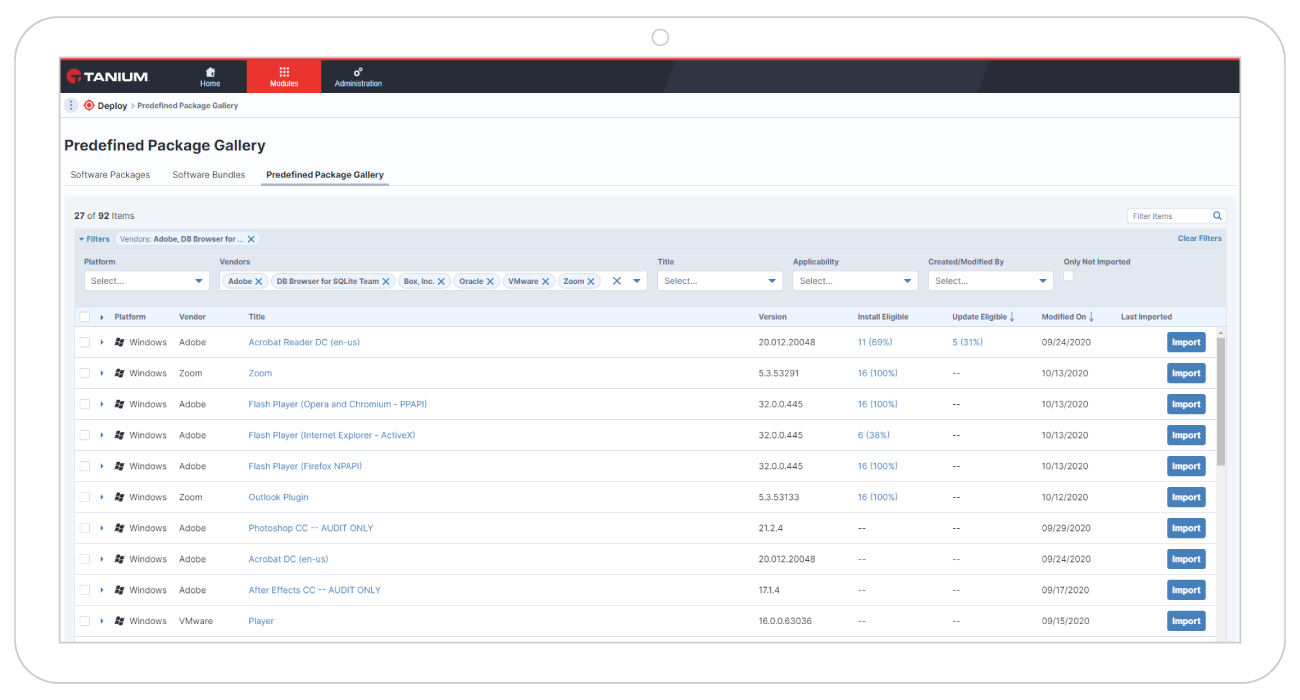The height and width of the screenshot is (700, 1300).
Task: Remove the Adobe vendor chip
Action: click(258, 282)
